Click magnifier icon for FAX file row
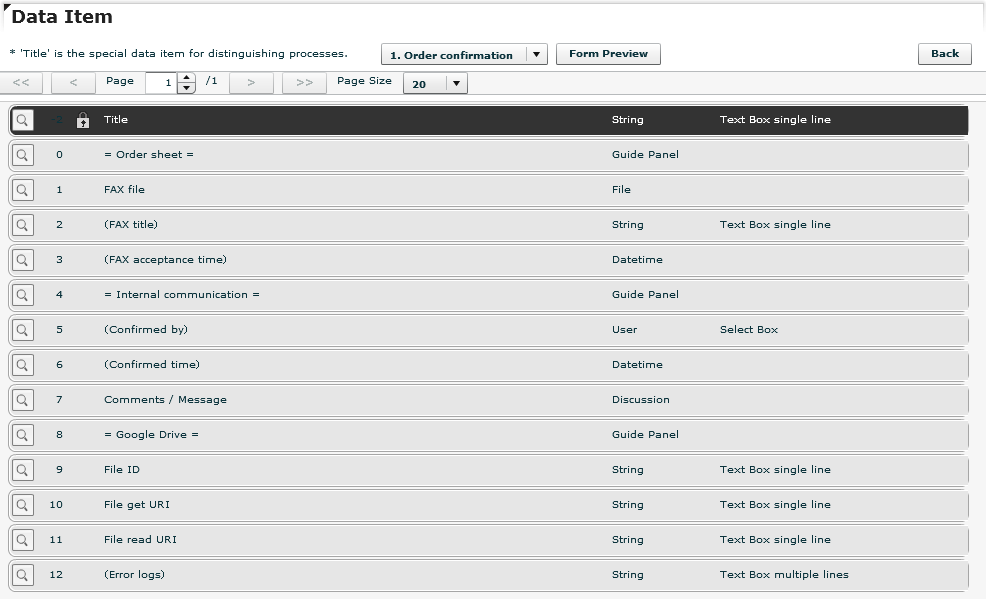 pos(23,190)
